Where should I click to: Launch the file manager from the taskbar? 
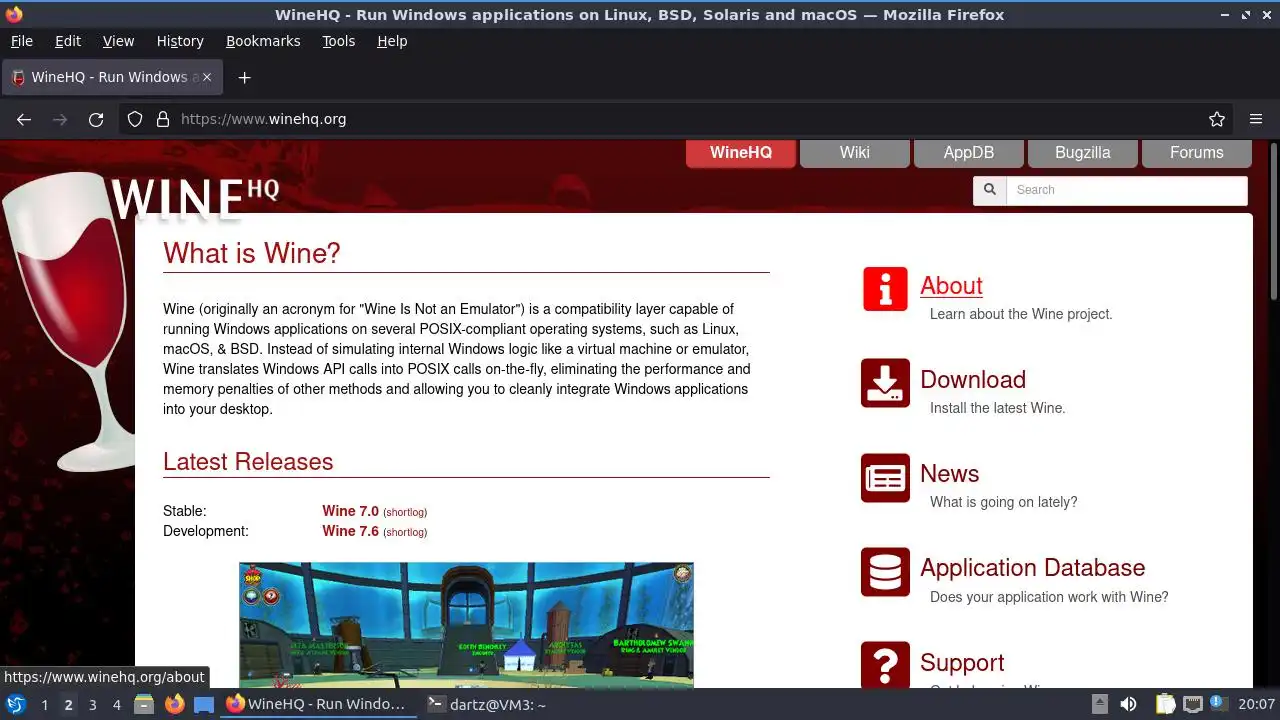tap(144, 704)
